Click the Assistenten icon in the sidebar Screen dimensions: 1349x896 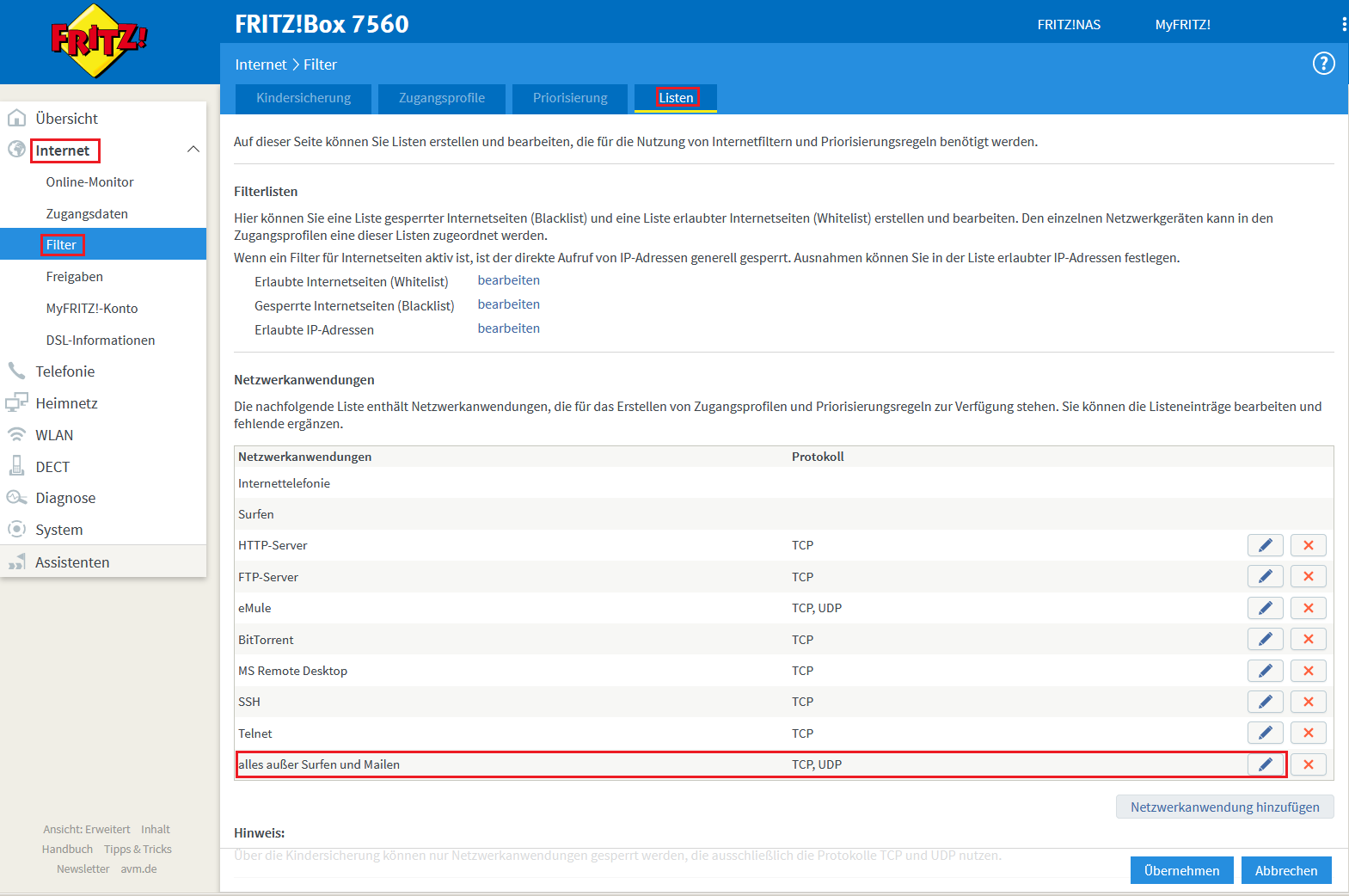[x=16, y=562]
